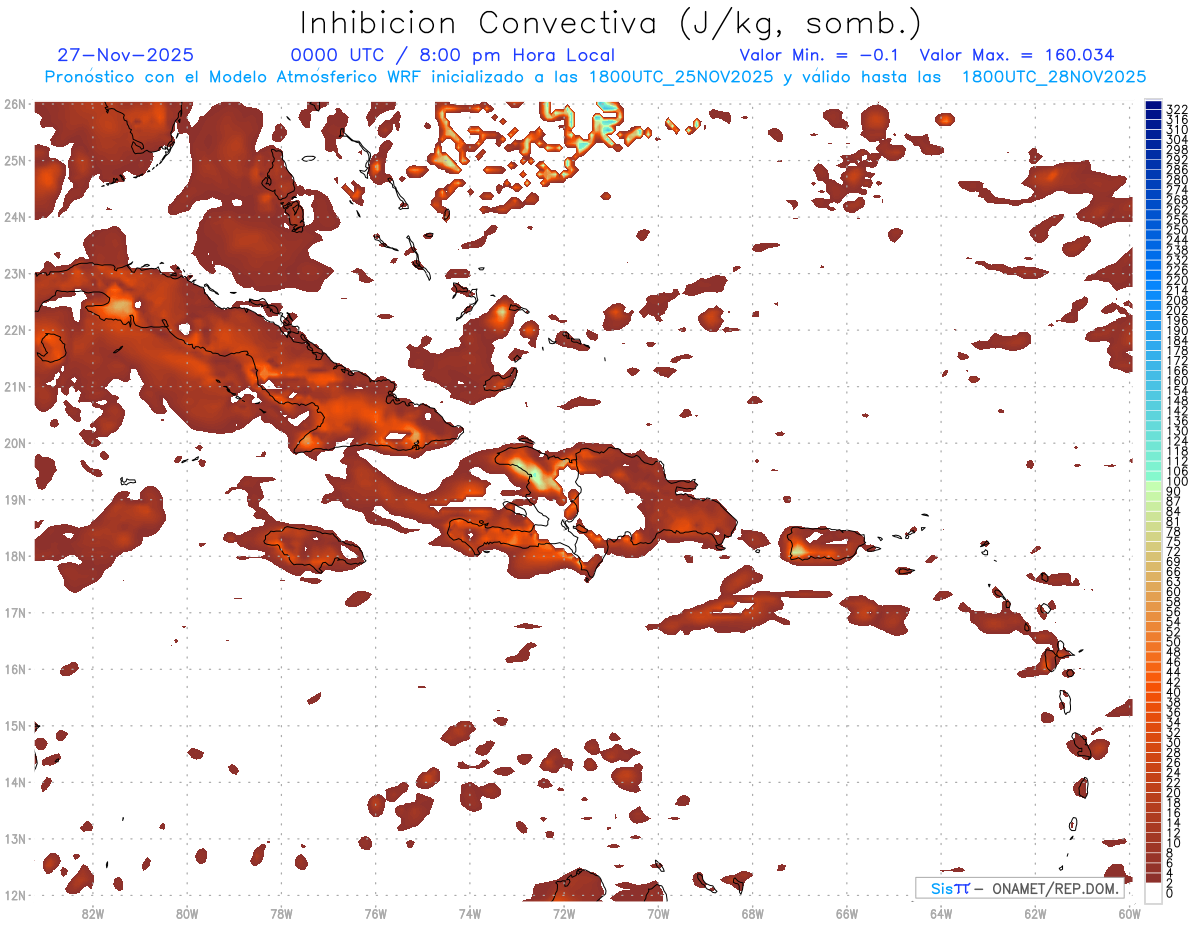This screenshot has width=1200, height=927.
Task: Click the 13N latitude label
Action: (14, 838)
